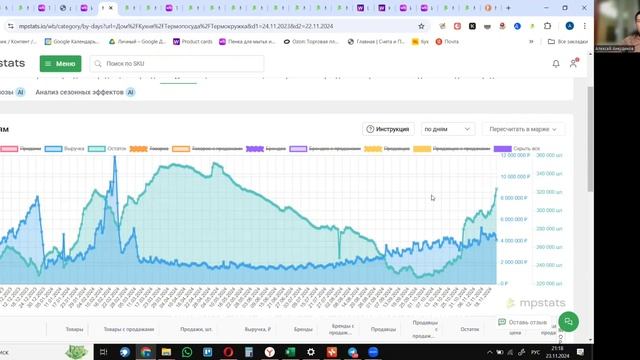Expand the 'по дням' period dropdown
640x360 pixels.
447,129
